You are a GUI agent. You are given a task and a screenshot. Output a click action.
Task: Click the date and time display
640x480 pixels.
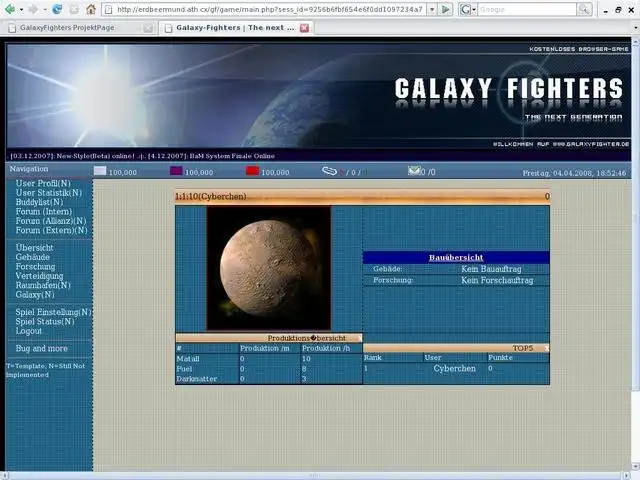click(x=574, y=173)
